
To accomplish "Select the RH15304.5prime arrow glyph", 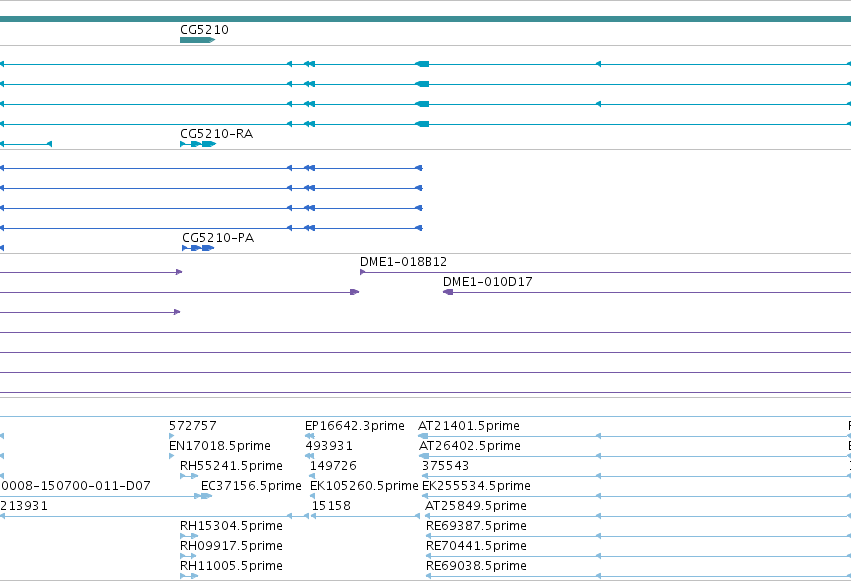I will pyautogui.click(x=189, y=536).
